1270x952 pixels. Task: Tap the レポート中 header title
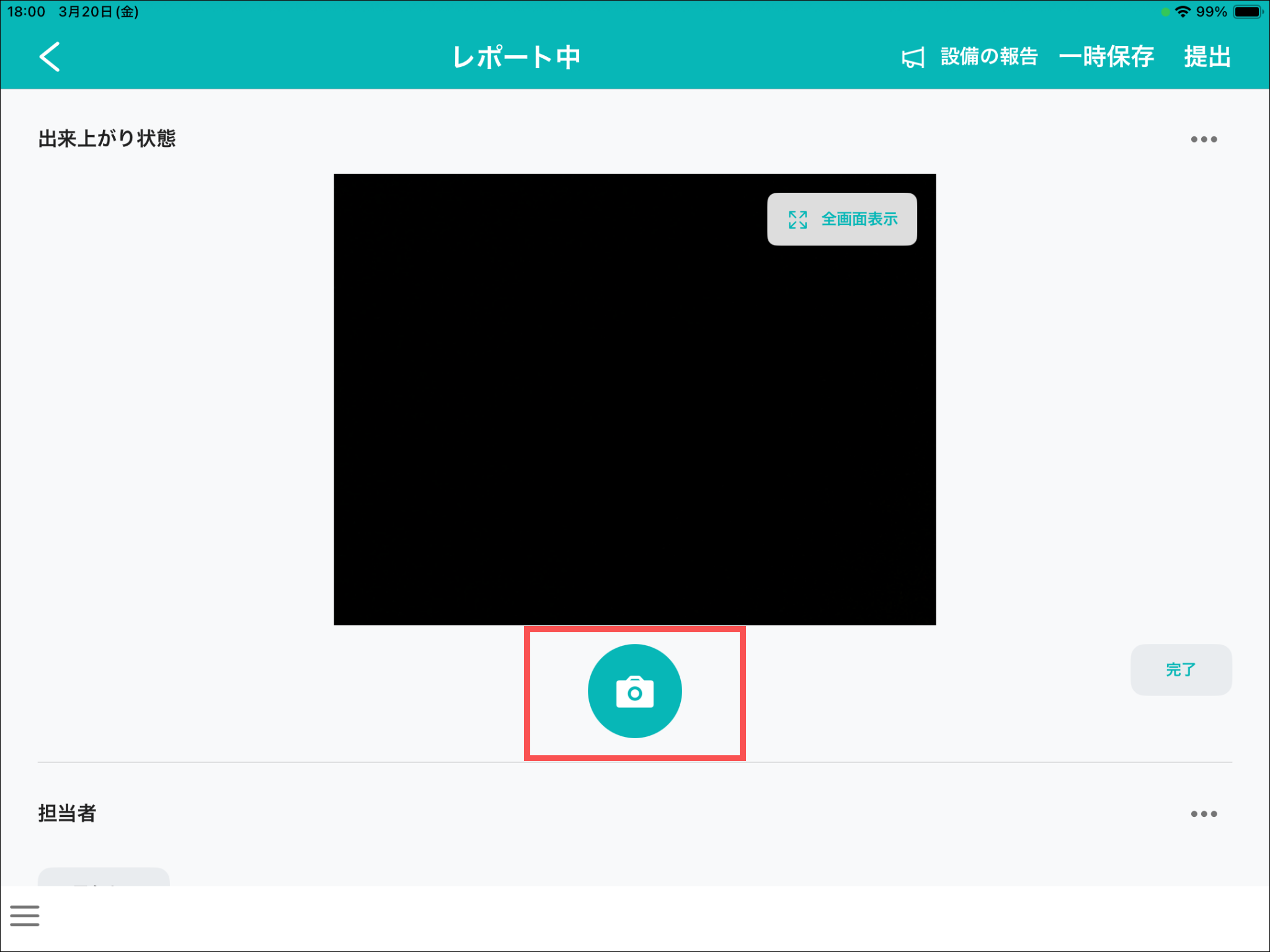coord(516,57)
